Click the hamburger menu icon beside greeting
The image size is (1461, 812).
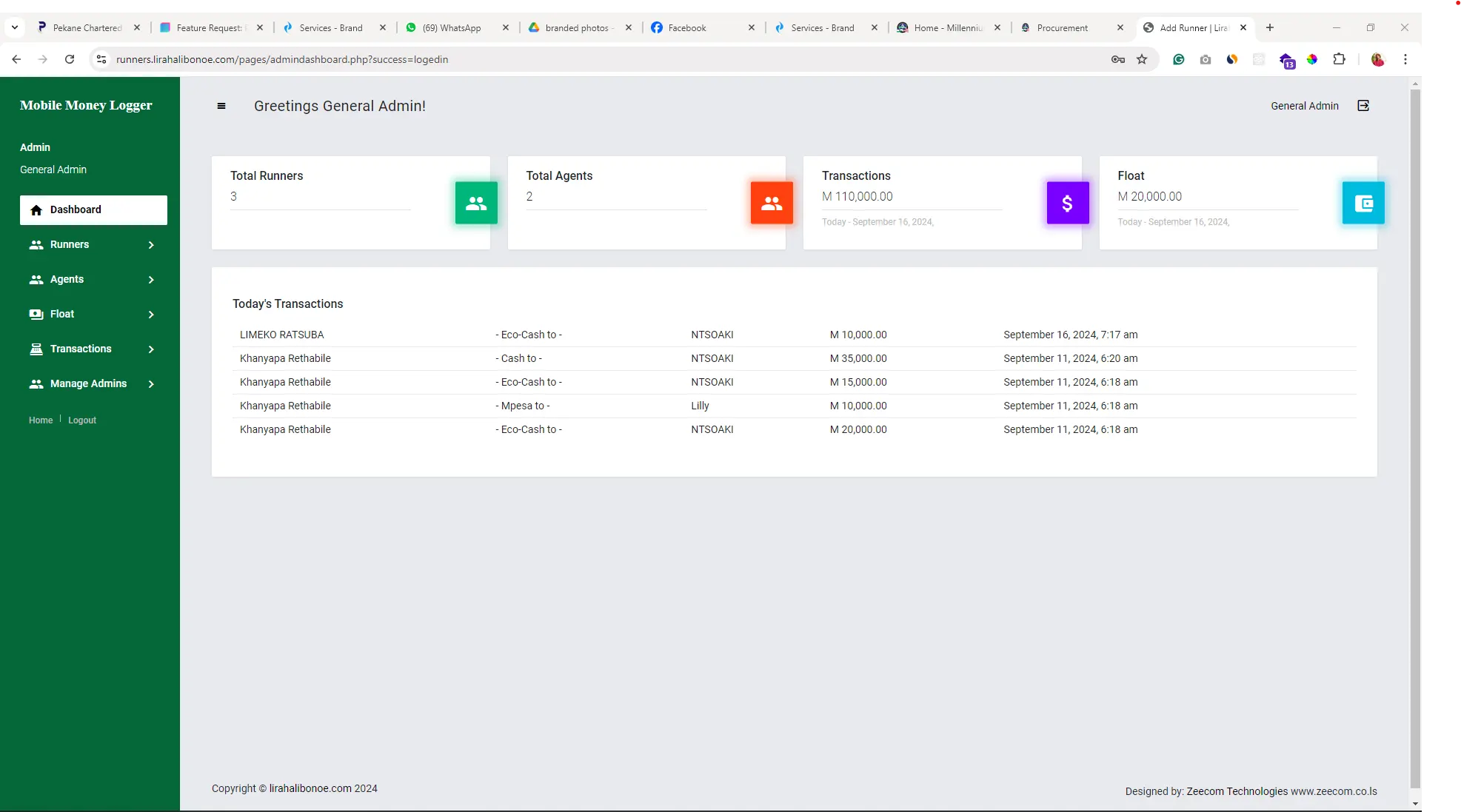(x=221, y=106)
